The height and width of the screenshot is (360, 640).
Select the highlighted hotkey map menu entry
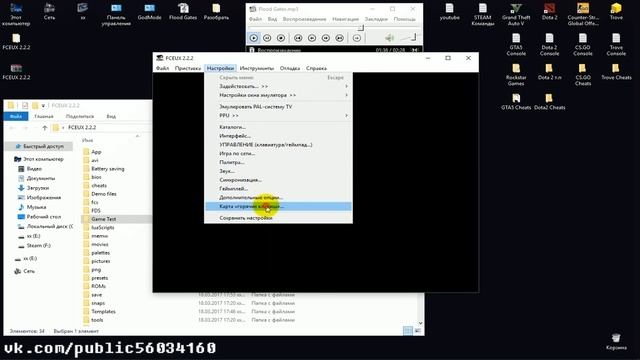click(x=278, y=207)
